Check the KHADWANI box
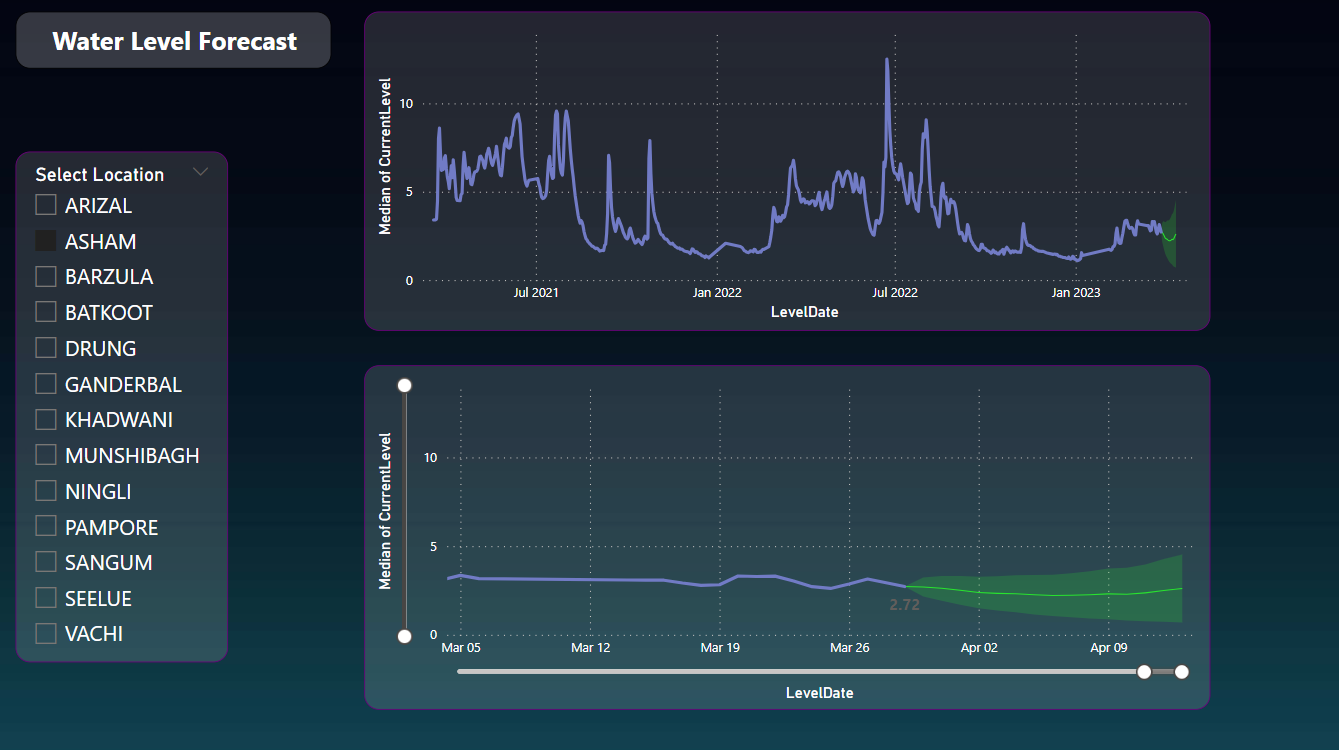This screenshot has width=1339, height=750. pyautogui.click(x=46, y=419)
